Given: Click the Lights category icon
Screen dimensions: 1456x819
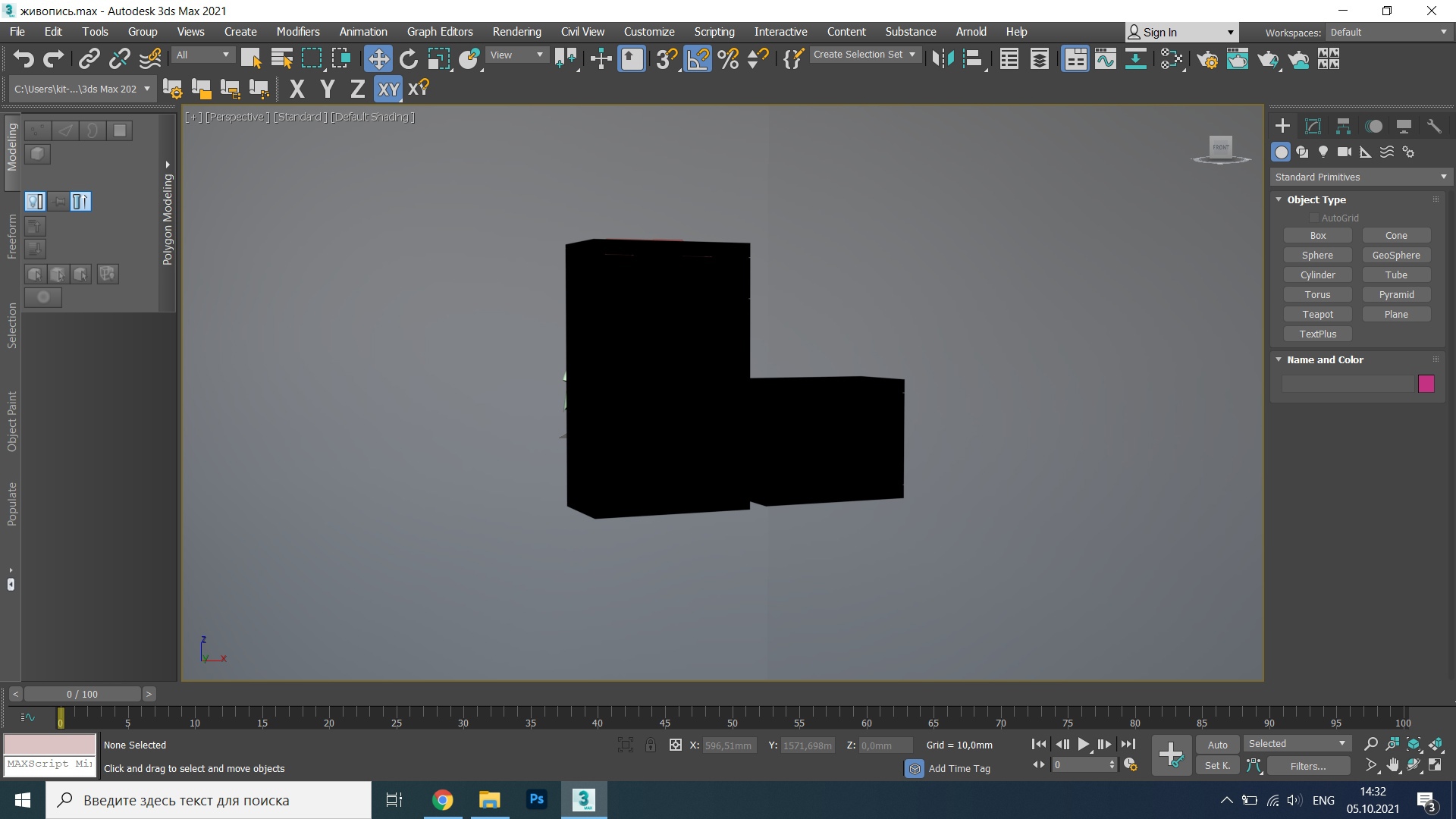Looking at the screenshot, I should coord(1323,152).
